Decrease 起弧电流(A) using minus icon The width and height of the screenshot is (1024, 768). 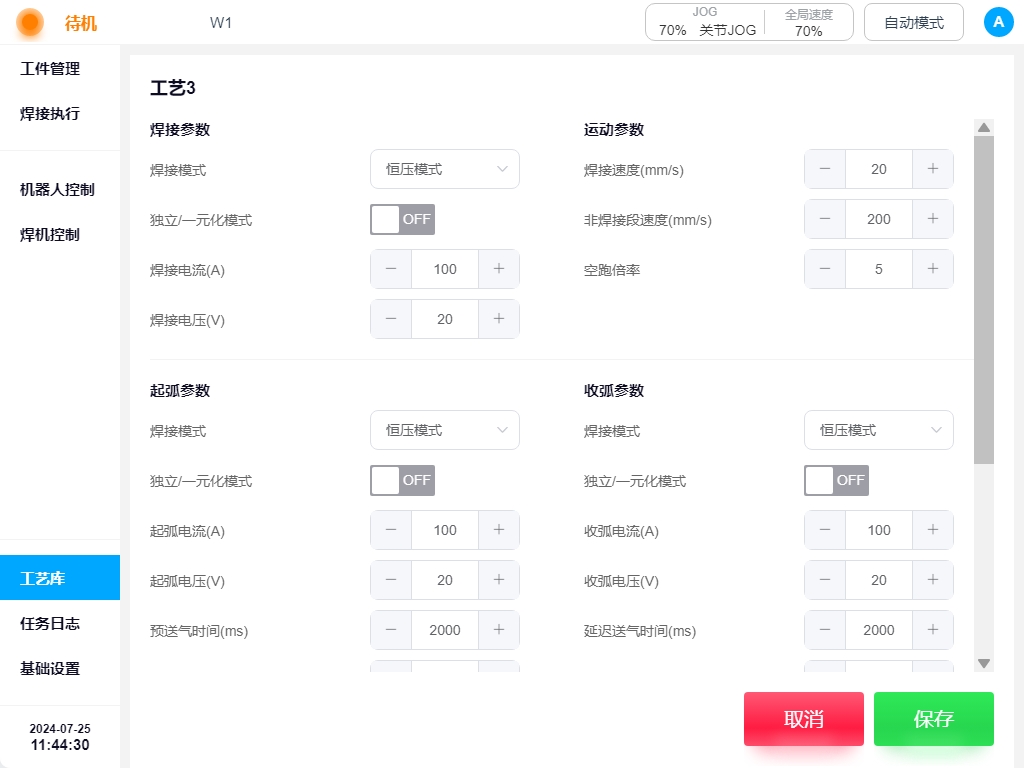coord(391,530)
